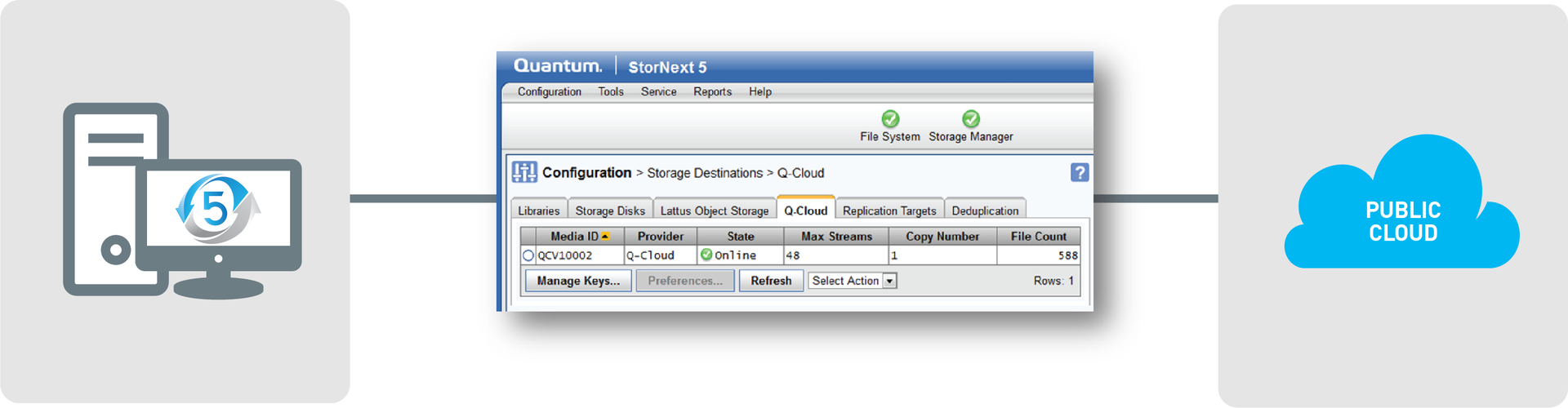Sort by the Max Streams column header
The image size is (1568, 408).
(836, 236)
